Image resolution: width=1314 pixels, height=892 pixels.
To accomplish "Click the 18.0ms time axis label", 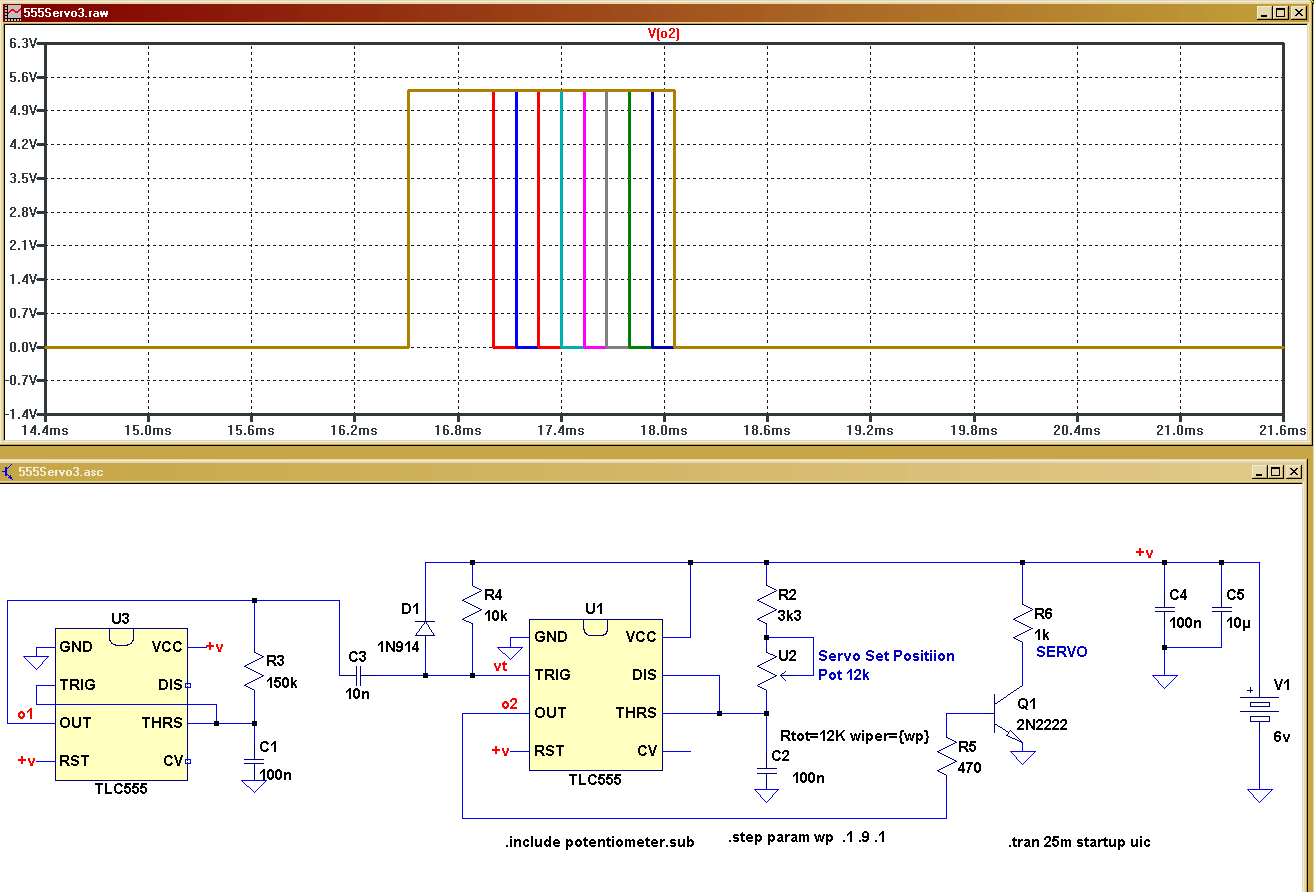I will pyautogui.click(x=664, y=430).
